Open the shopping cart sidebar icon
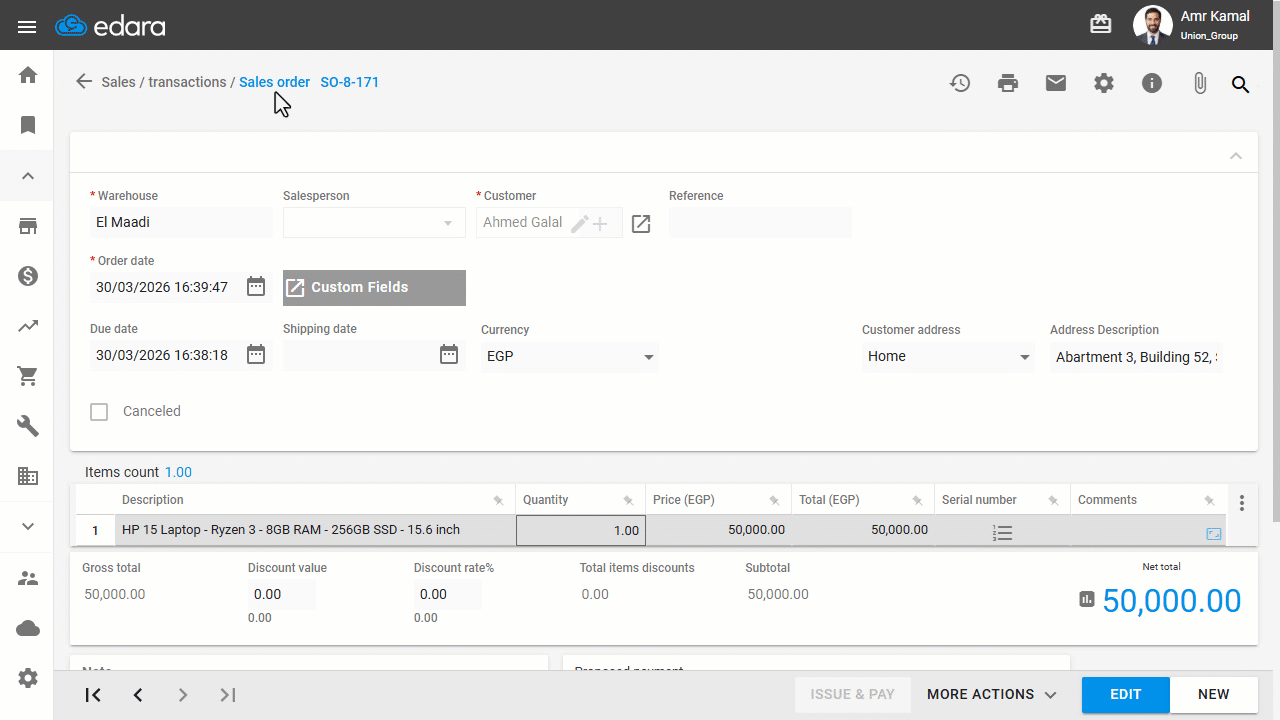Viewport: 1280px width, 720px height. [28, 376]
